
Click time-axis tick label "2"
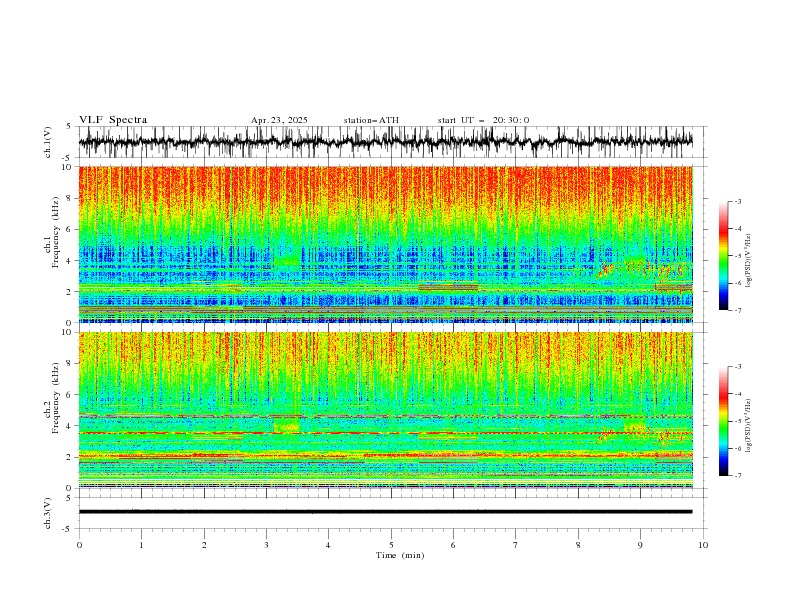[204, 545]
